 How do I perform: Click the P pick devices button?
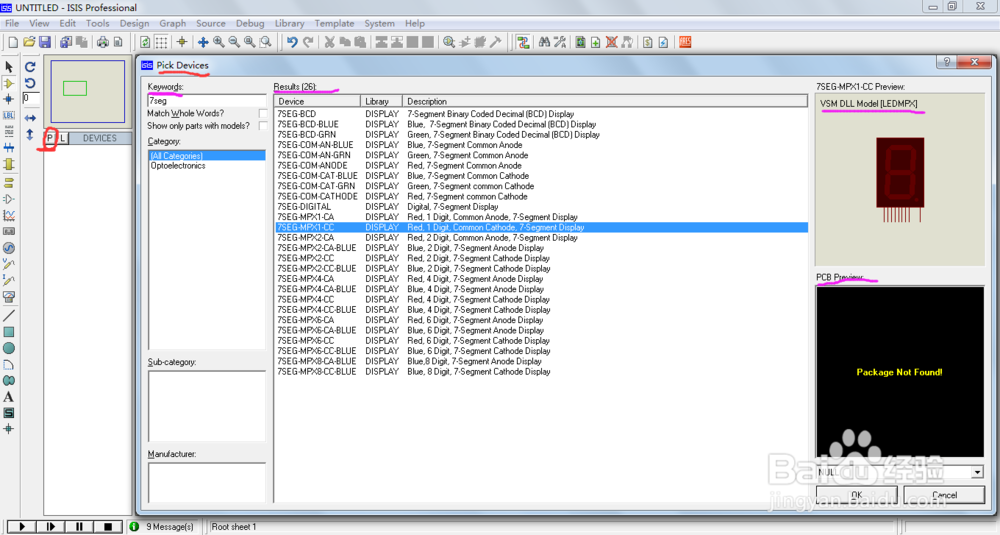click(x=50, y=138)
